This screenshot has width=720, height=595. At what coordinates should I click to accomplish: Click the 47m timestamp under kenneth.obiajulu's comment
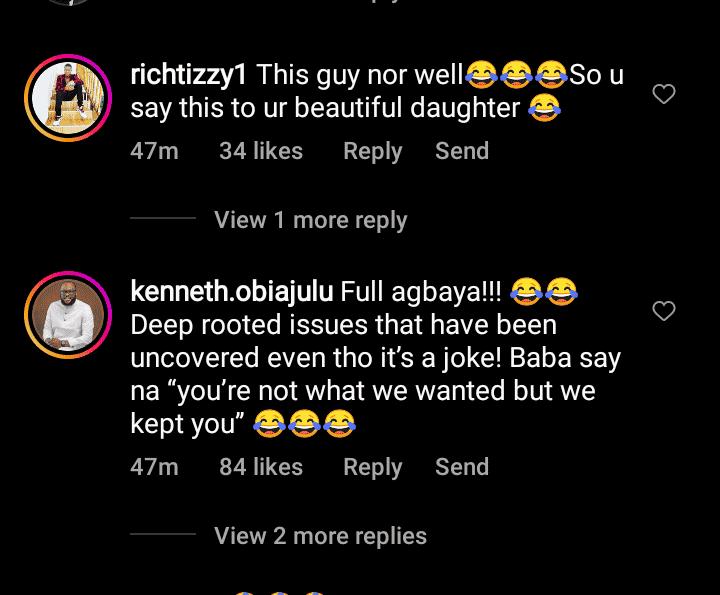[x=154, y=467]
